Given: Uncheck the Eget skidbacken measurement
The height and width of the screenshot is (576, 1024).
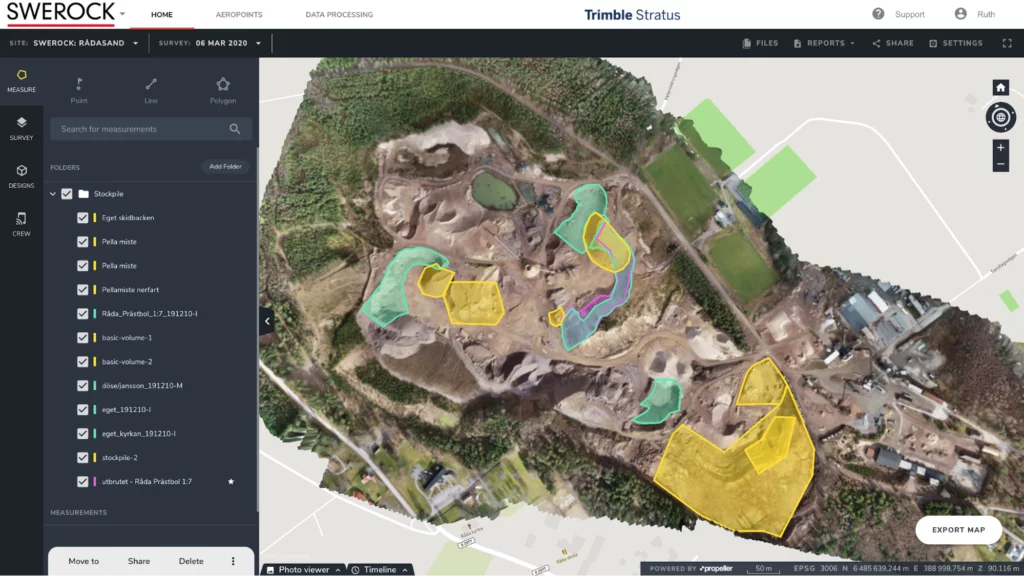Looking at the screenshot, I should pos(83,218).
